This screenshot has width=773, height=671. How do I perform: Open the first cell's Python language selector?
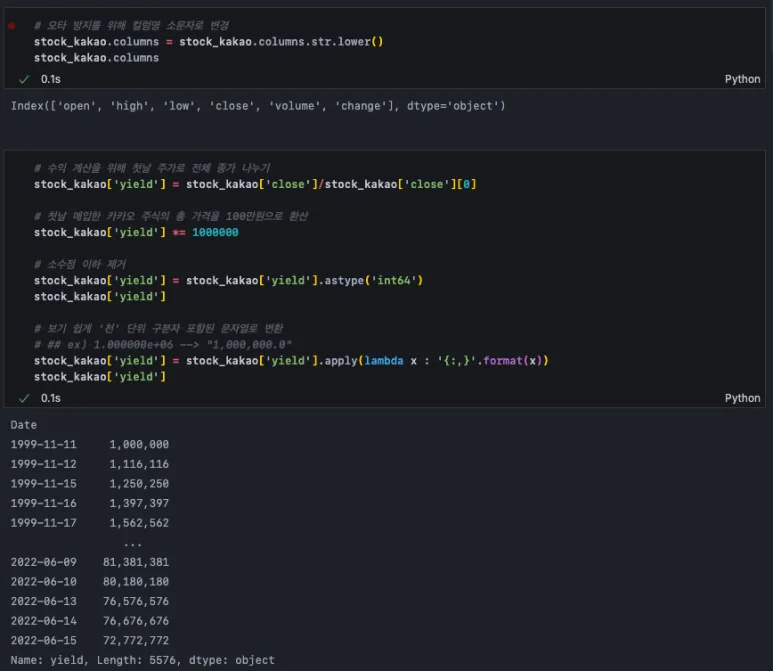[742, 79]
